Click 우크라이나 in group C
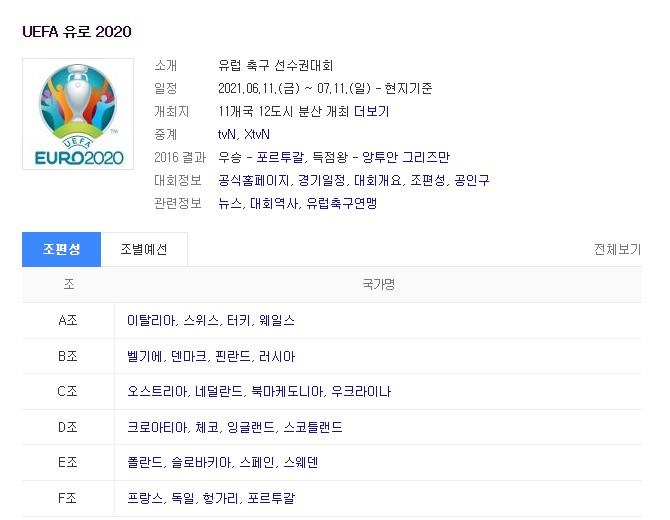The width and height of the screenshot is (670, 520). point(361,391)
